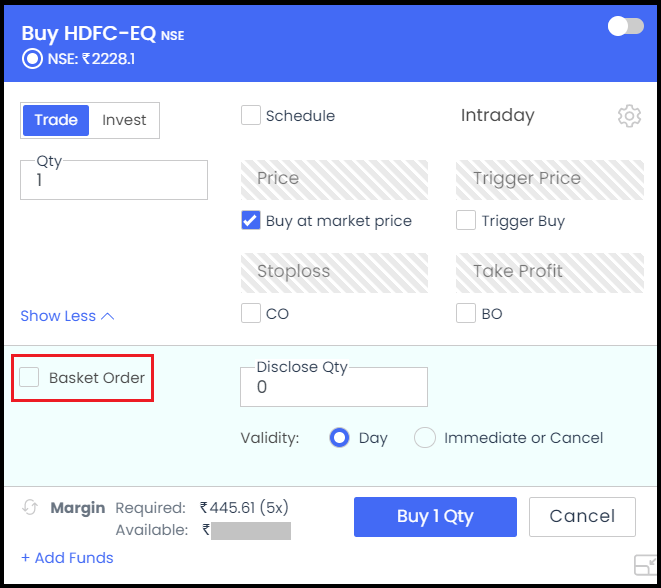The width and height of the screenshot is (661, 588).
Task: Tick the BO checkbox
Action: coord(466,313)
